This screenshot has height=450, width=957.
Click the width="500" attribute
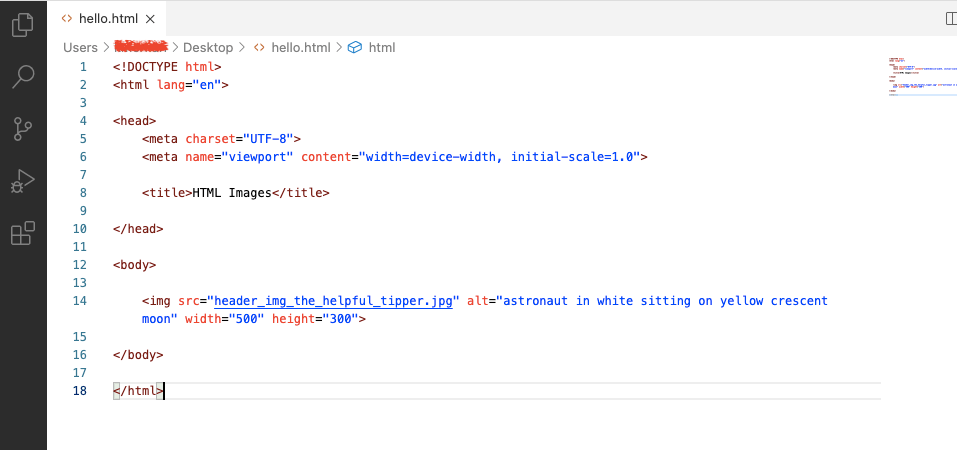click(225, 319)
